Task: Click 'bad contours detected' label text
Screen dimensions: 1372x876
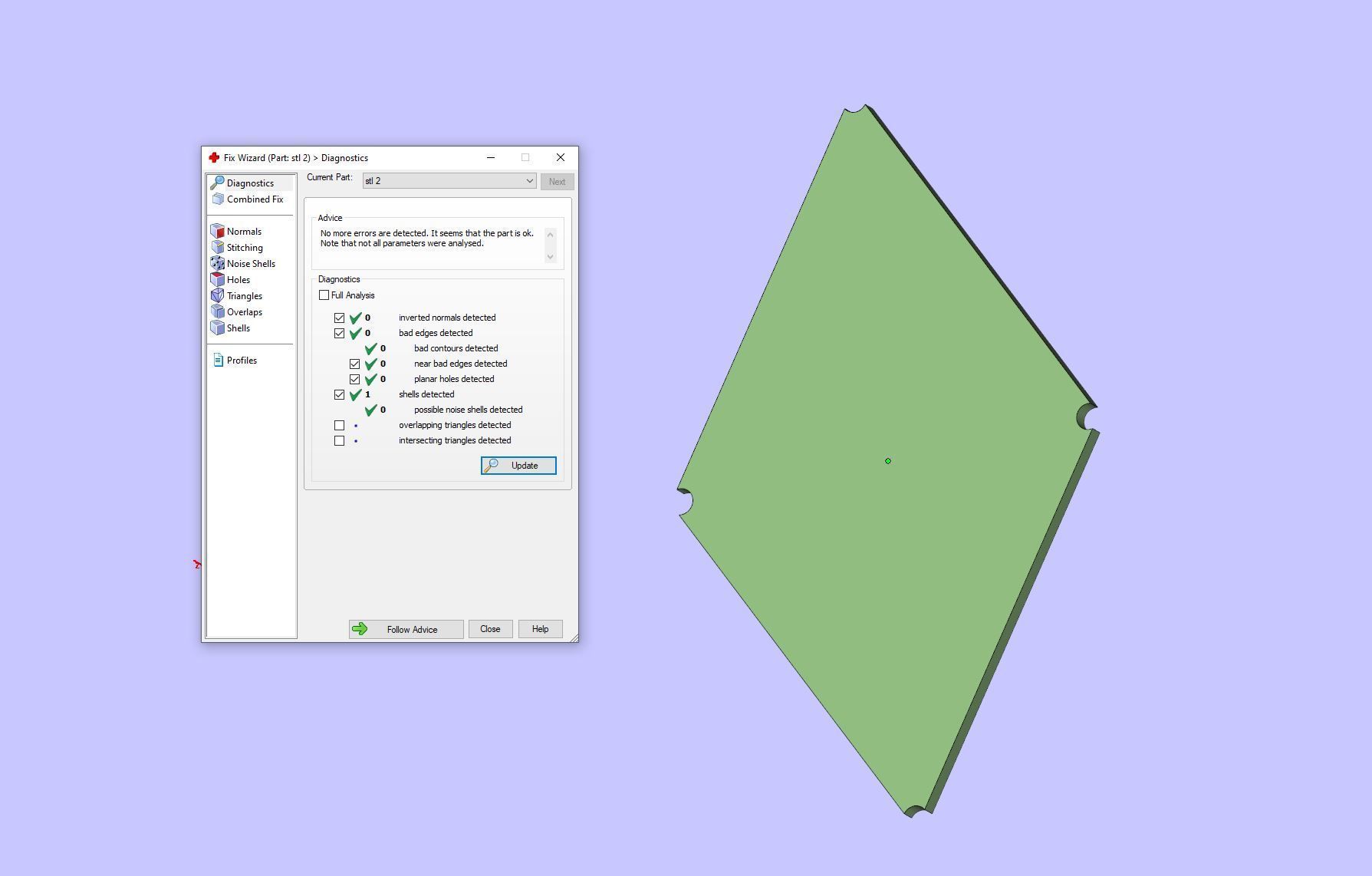Action: [456, 348]
